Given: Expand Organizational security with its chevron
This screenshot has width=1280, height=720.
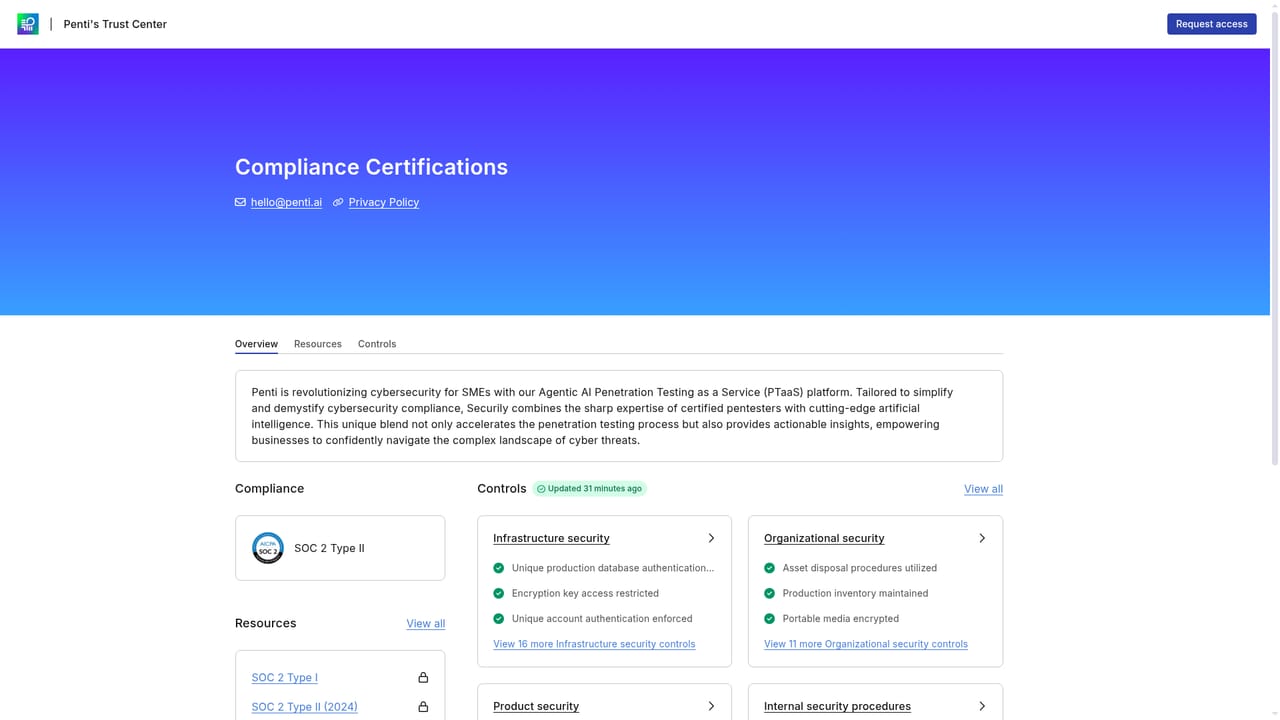Looking at the screenshot, I should point(982,538).
